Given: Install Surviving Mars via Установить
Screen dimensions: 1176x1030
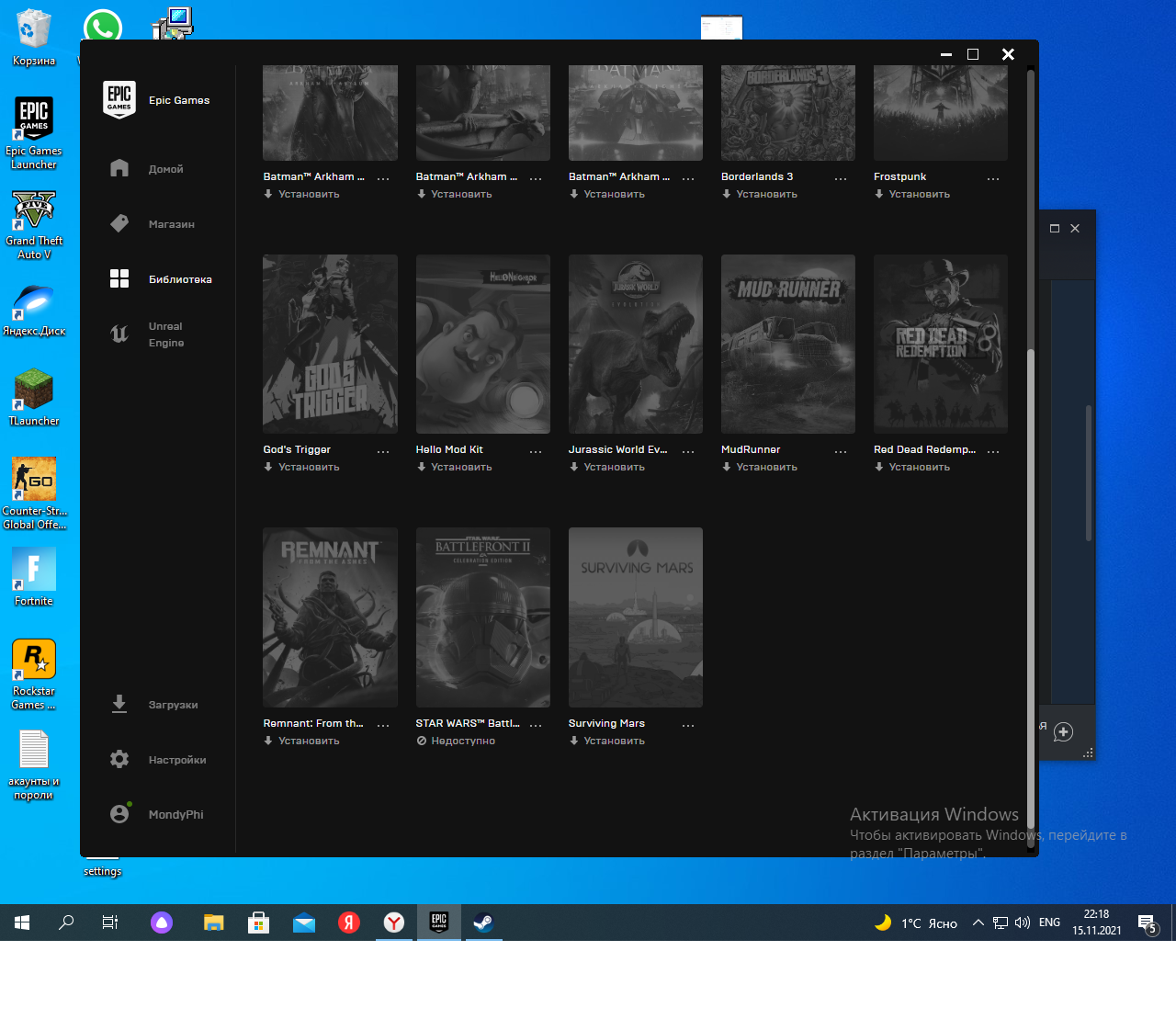Looking at the screenshot, I should click(x=606, y=741).
